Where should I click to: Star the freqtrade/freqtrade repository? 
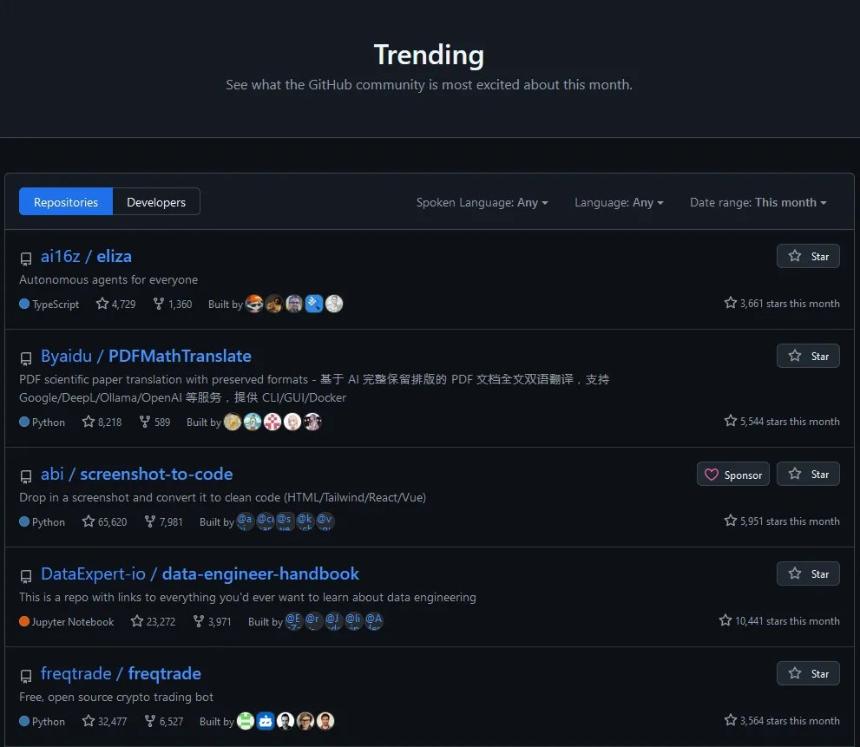click(x=808, y=674)
